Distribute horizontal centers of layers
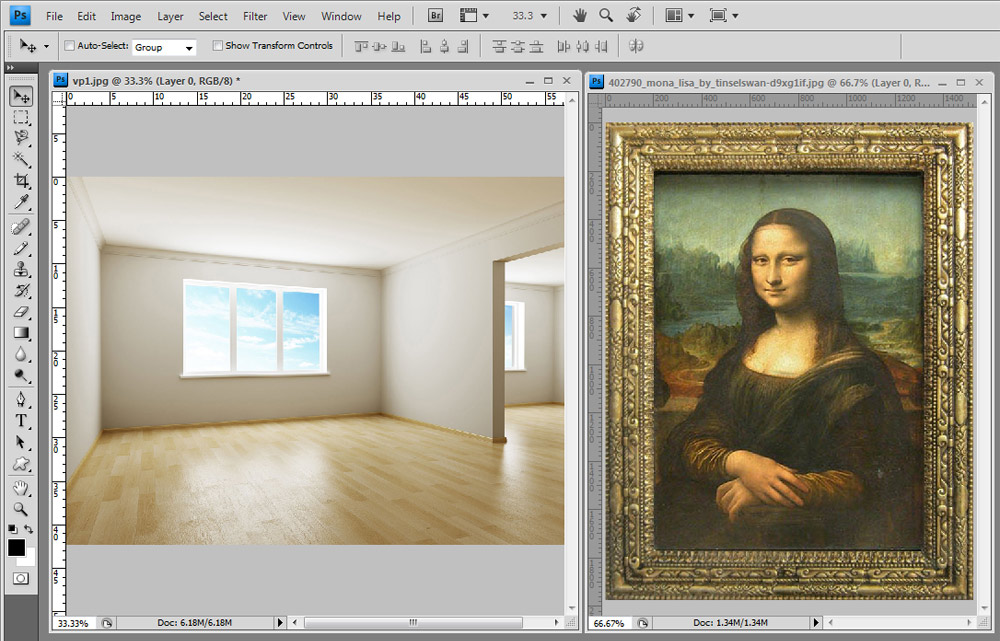The width and height of the screenshot is (1000, 641). pos(582,46)
